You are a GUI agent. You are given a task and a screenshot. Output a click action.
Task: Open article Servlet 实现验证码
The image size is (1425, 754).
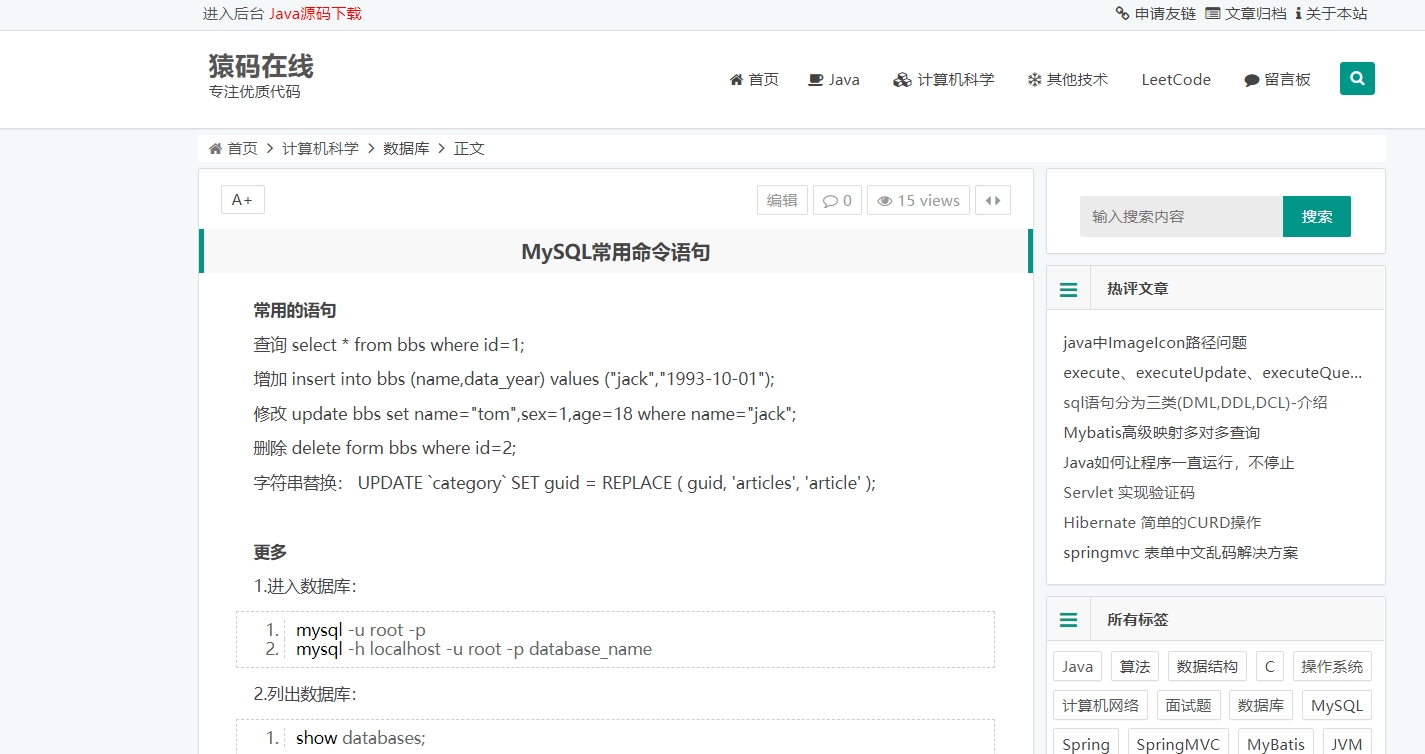tap(1129, 493)
